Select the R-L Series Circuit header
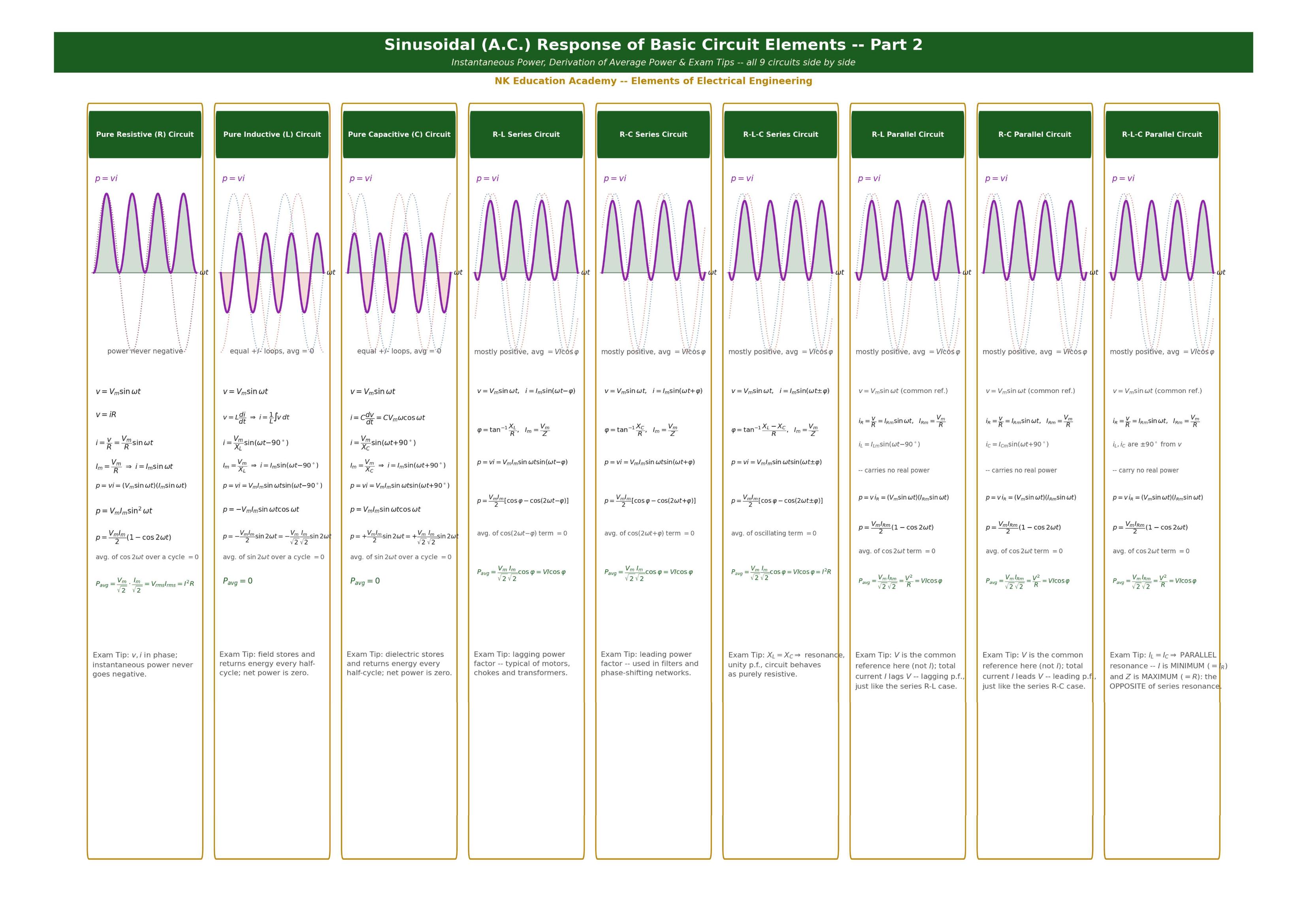This screenshot has width=1307, height=924. tap(526, 134)
